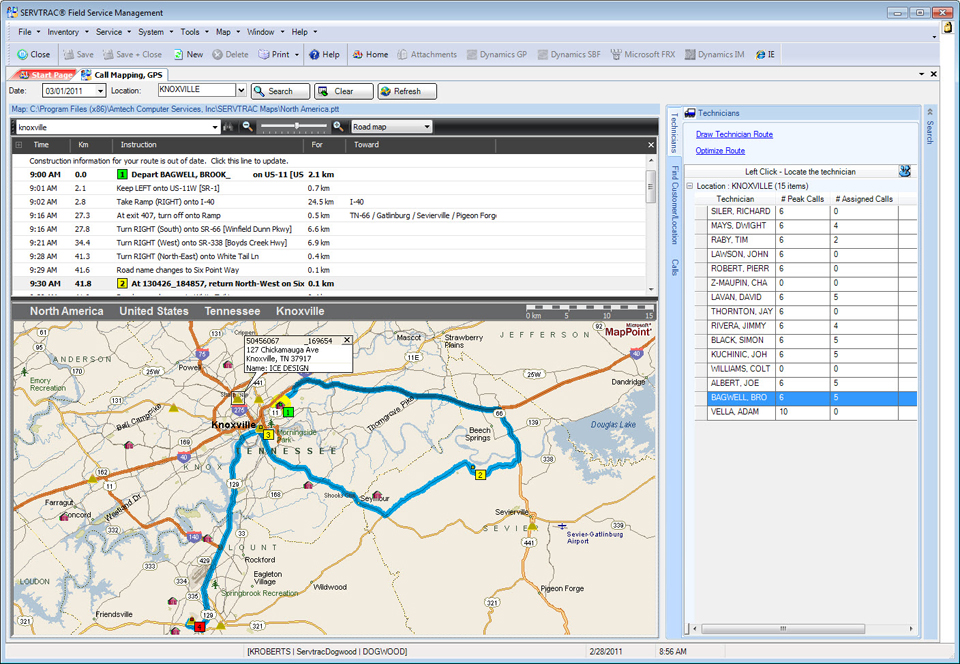Collapse Location : KNOXVILLE group
Screen dimensions: 960x664
coord(690,186)
